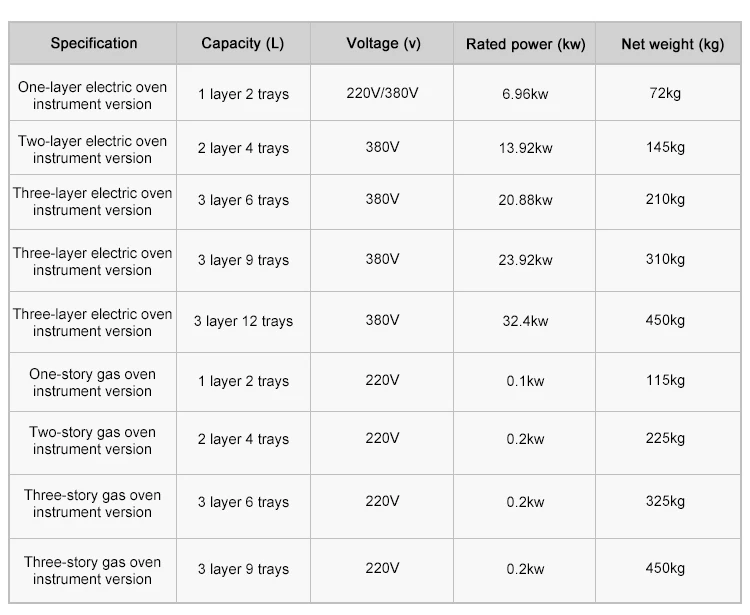
Task: Click the 0.1kw rated power cell
Action: [525, 382]
